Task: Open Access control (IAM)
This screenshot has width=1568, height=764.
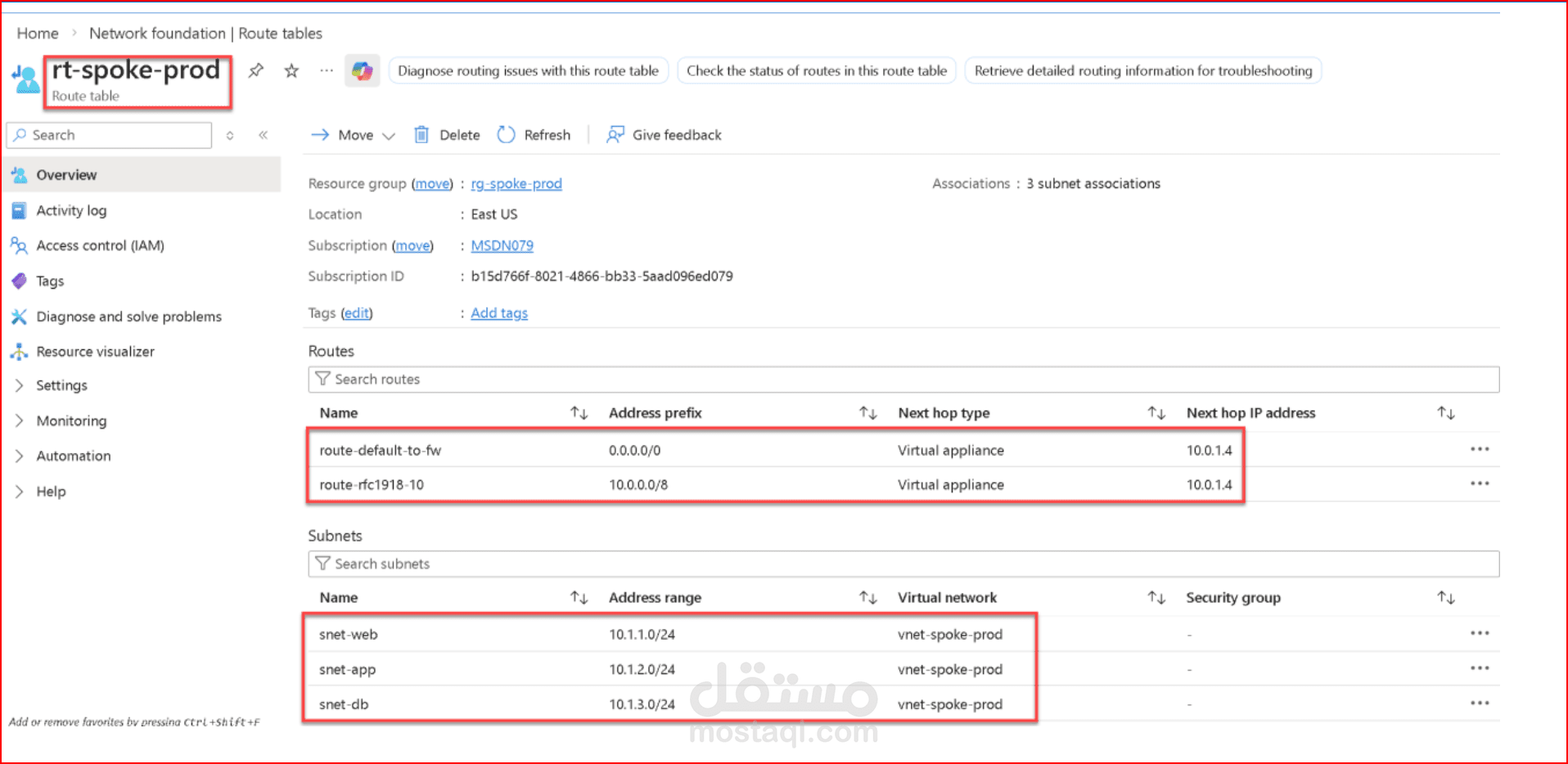Action: [x=100, y=245]
